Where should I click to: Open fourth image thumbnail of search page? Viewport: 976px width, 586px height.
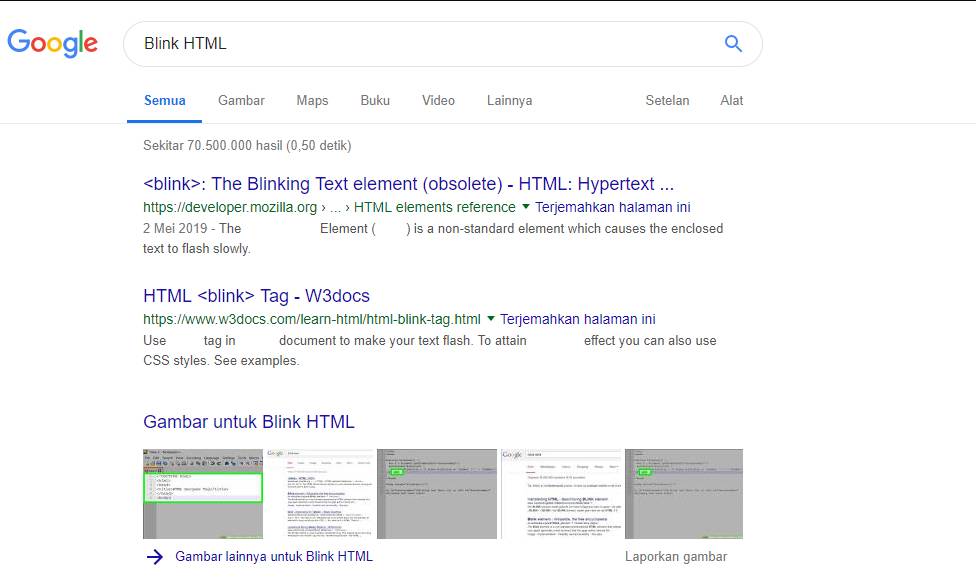click(x=561, y=494)
